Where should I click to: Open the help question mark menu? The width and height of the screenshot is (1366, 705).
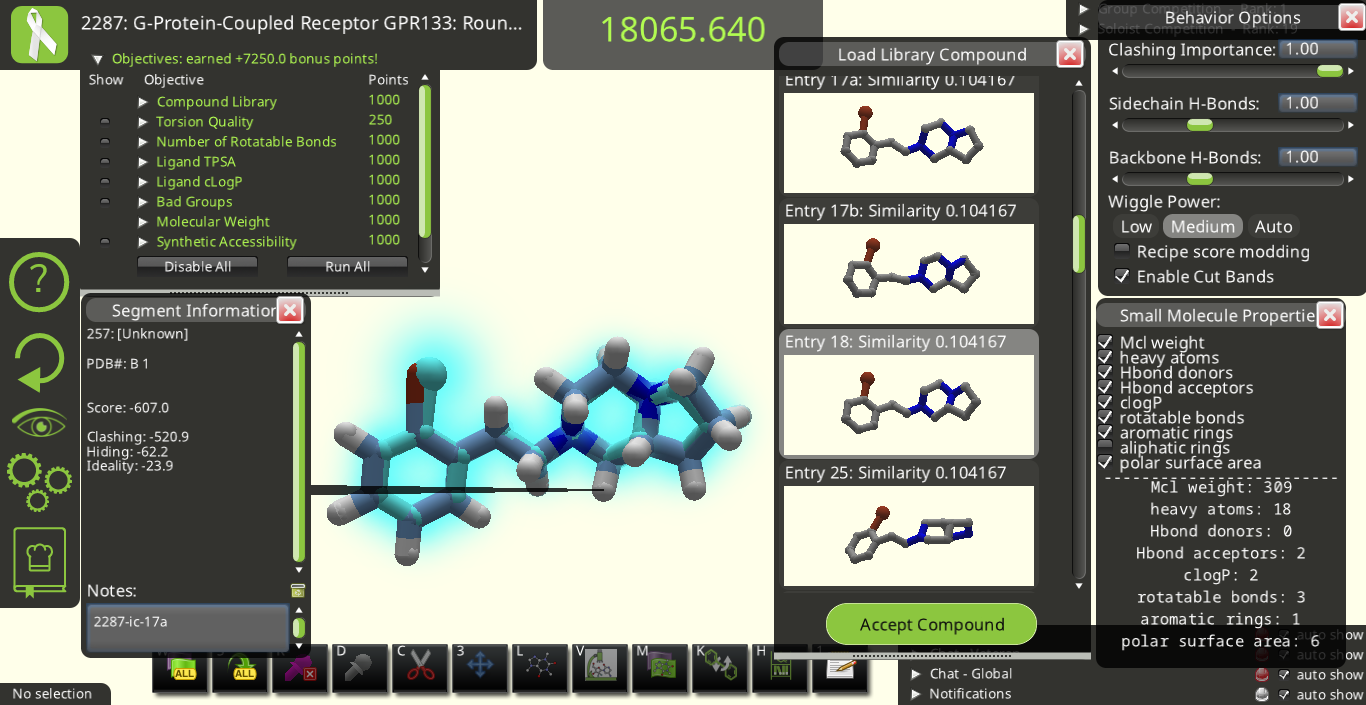40,282
